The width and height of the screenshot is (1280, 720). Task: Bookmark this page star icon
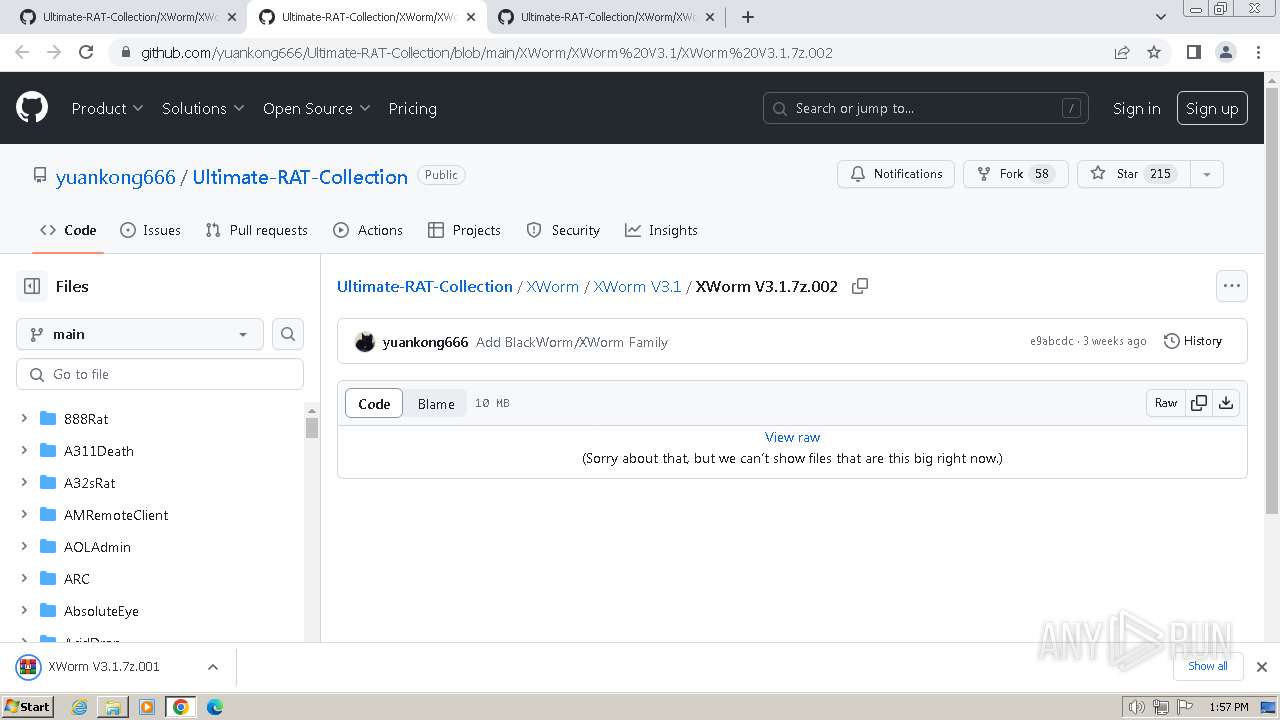pyautogui.click(x=1154, y=52)
